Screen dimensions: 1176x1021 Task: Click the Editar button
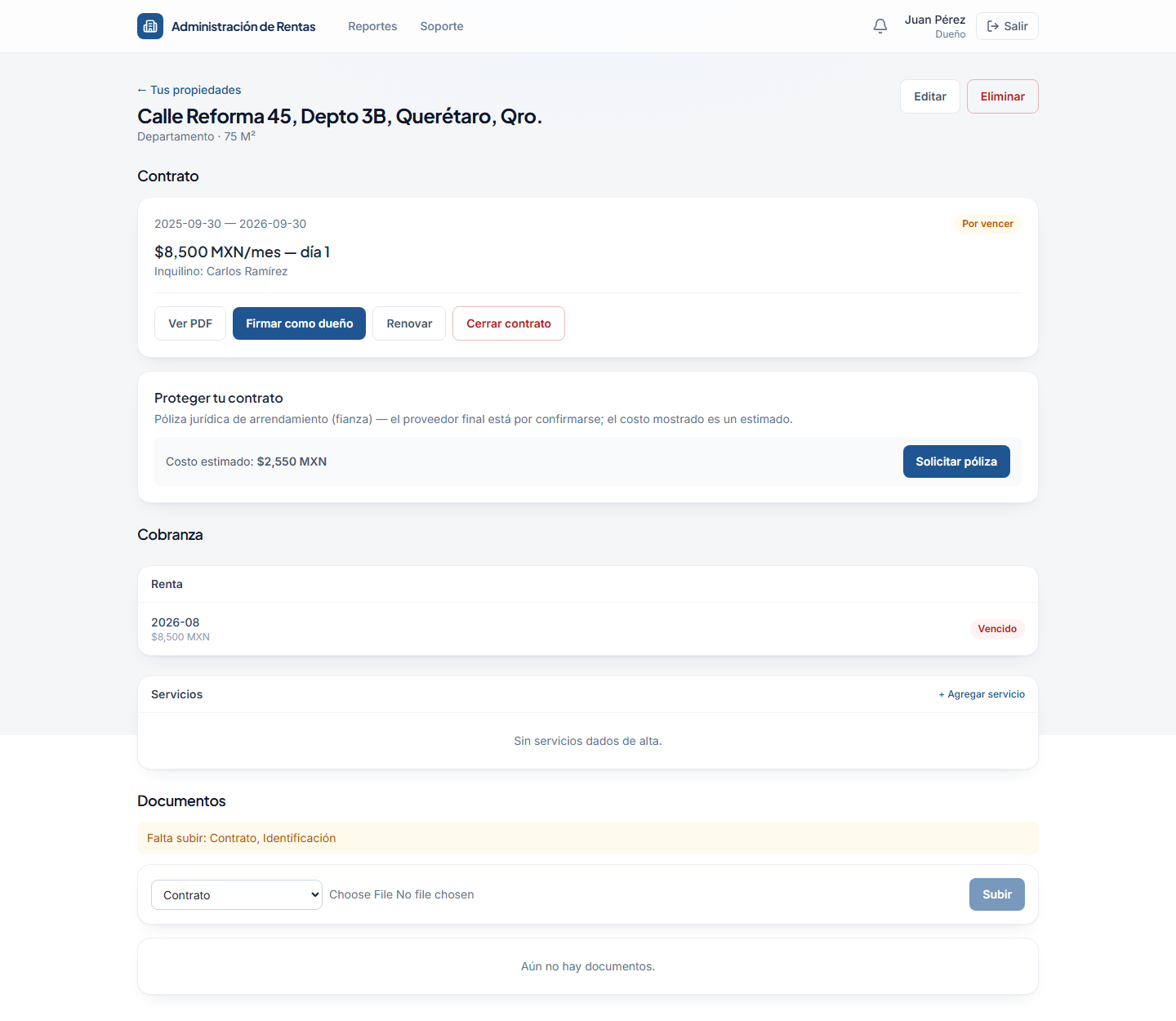pos(930,96)
